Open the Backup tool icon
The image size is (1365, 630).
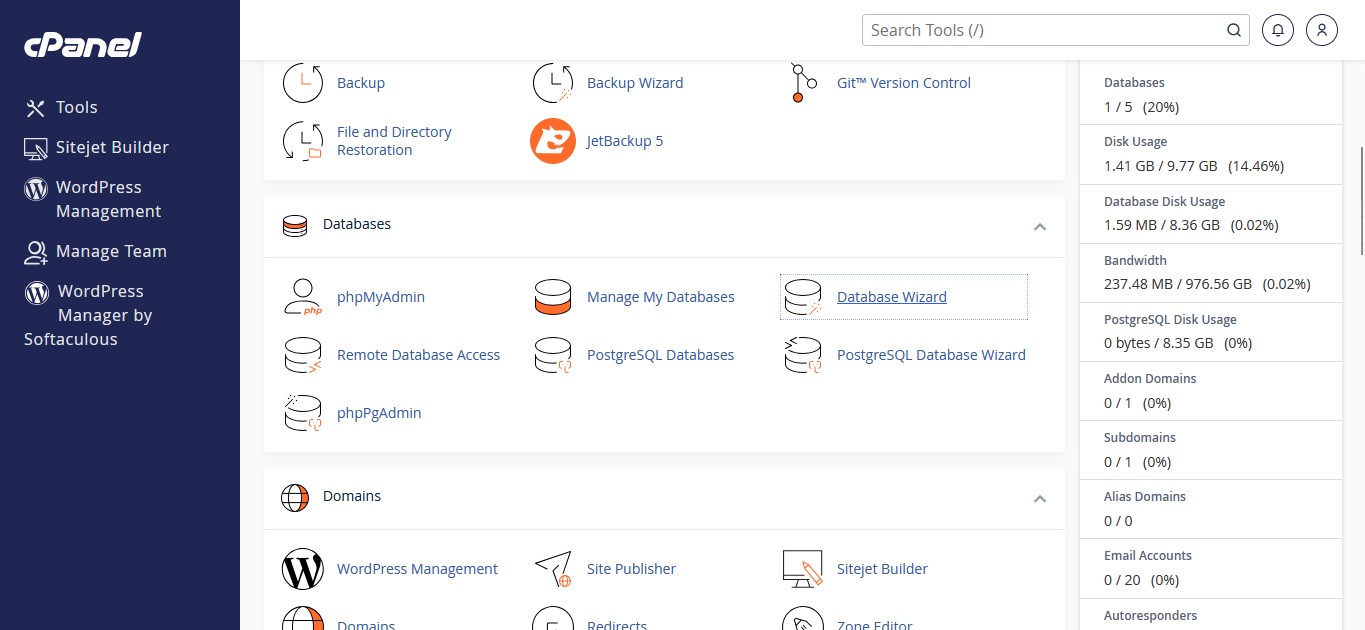303,83
